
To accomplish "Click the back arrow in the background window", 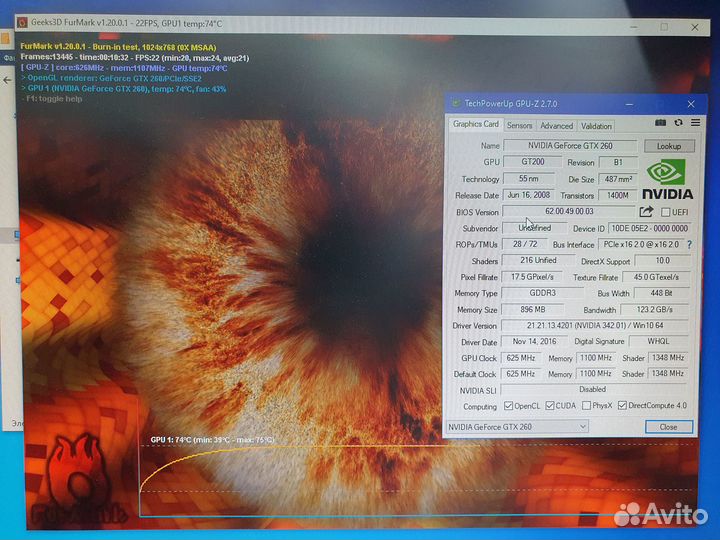I will (x=7, y=80).
